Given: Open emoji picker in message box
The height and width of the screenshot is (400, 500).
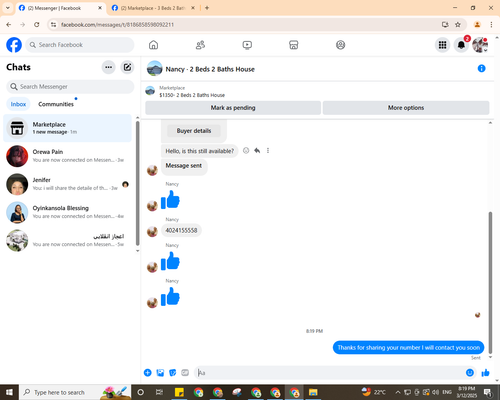Looking at the screenshot, I should point(470,373).
